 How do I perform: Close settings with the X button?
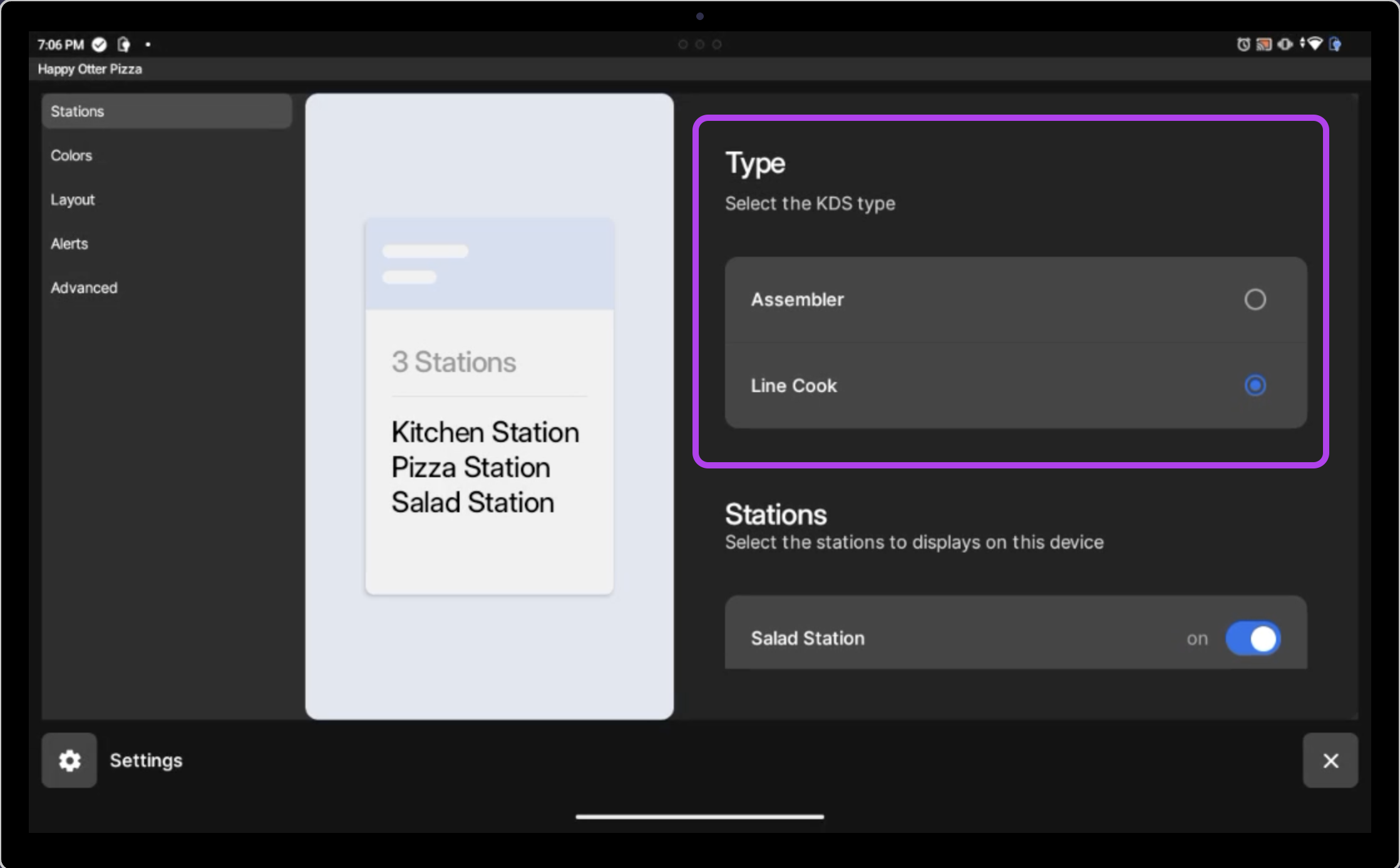pyautogui.click(x=1331, y=760)
